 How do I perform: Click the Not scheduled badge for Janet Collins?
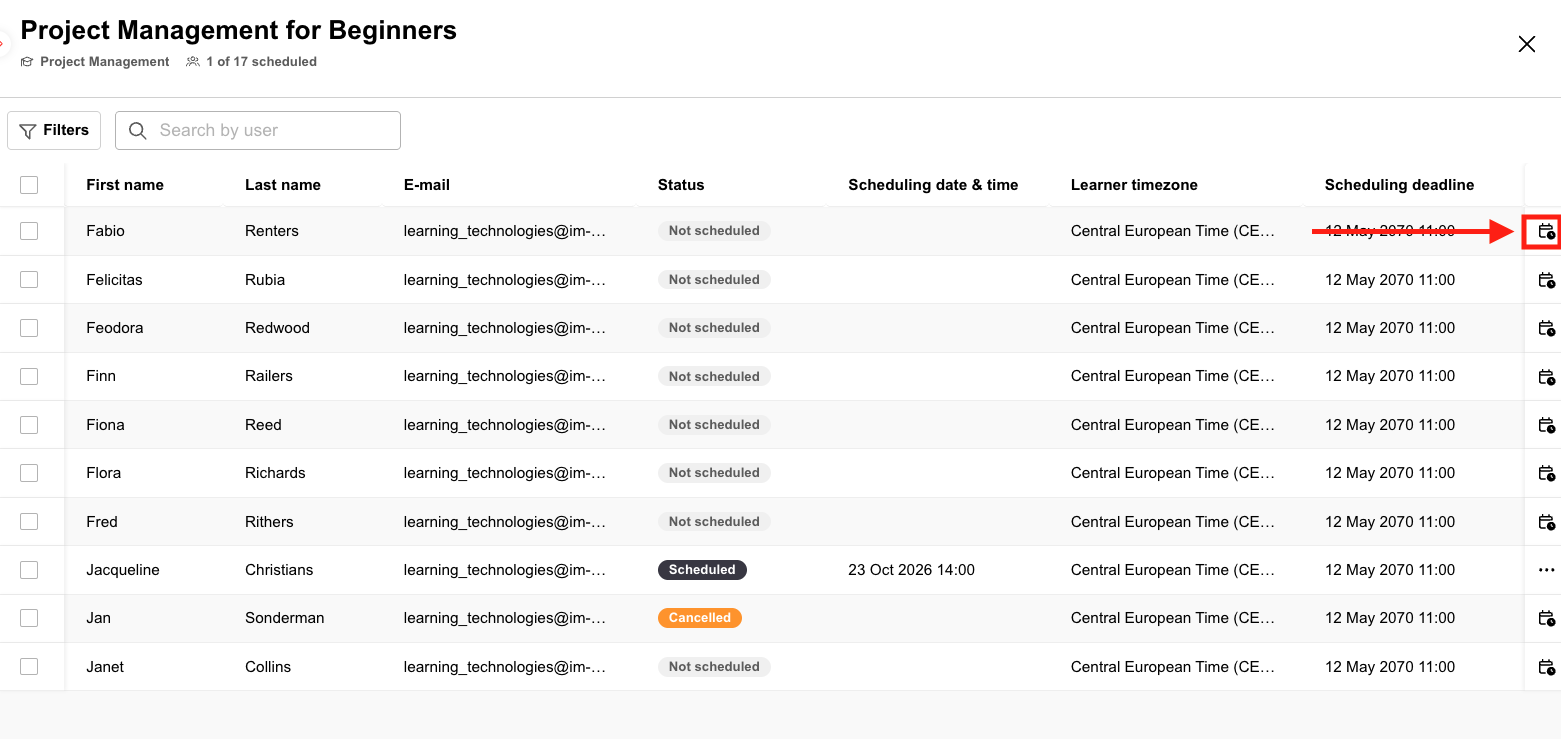click(x=714, y=667)
